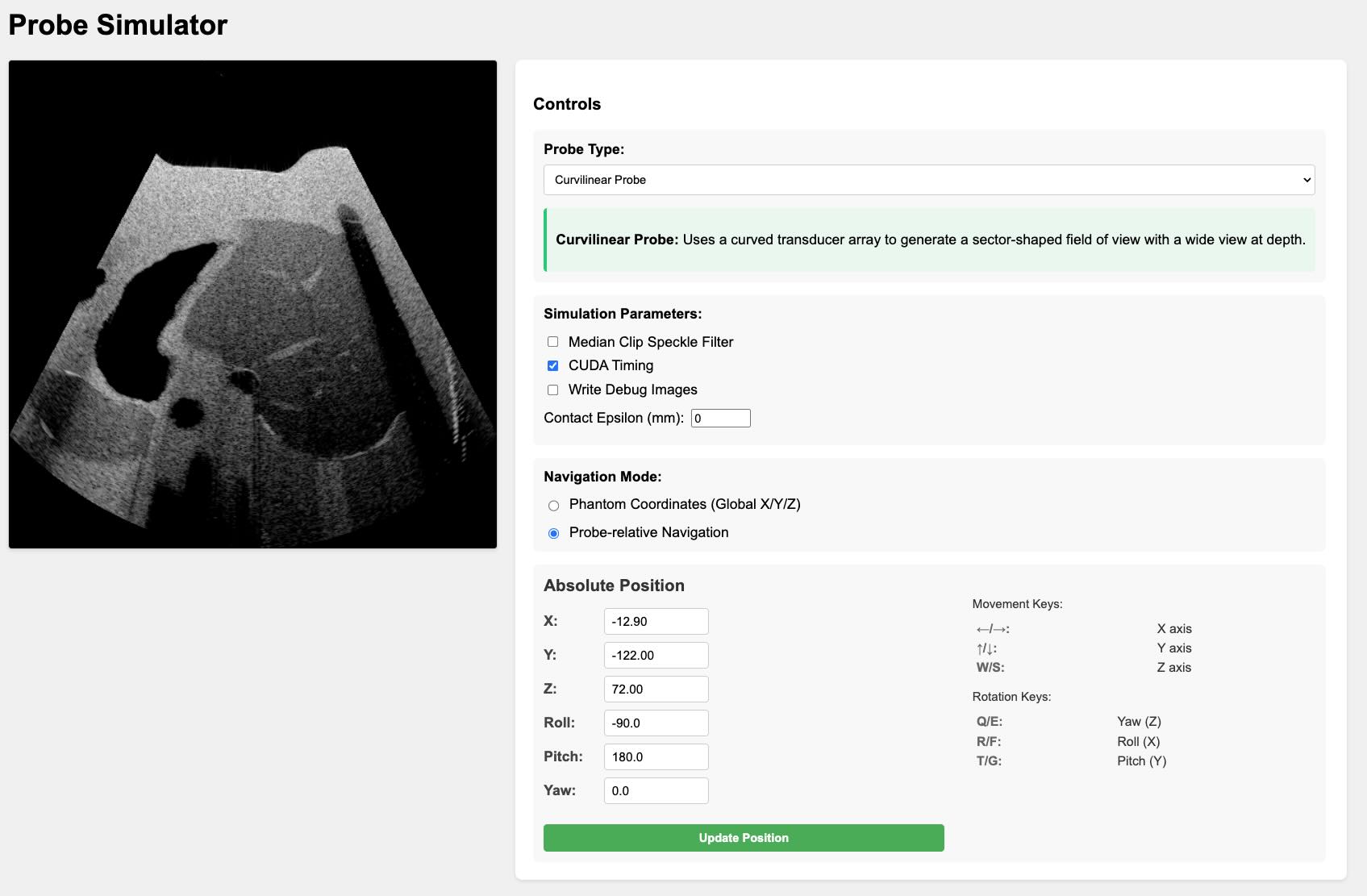Select the Yaw input field
The width and height of the screenshot is (1367, 896).
[x=655, y=790]
